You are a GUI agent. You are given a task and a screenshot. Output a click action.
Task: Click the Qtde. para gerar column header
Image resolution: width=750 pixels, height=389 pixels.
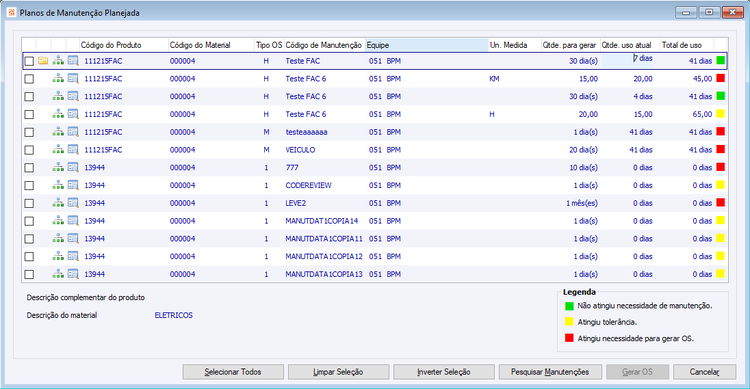click(570, 45)
